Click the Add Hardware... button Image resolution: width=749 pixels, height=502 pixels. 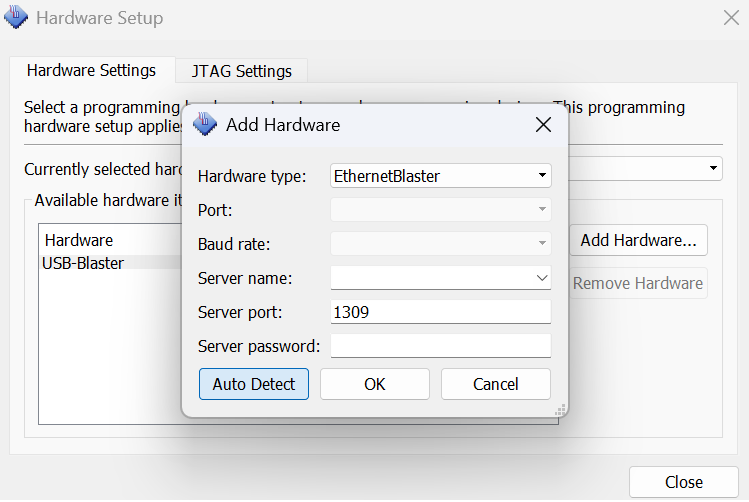click(x=638, y=240)
